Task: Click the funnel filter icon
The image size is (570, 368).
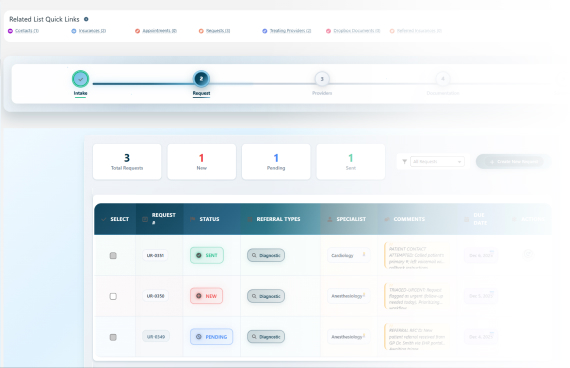Action: pyautogui.click(x=404, y=161)
